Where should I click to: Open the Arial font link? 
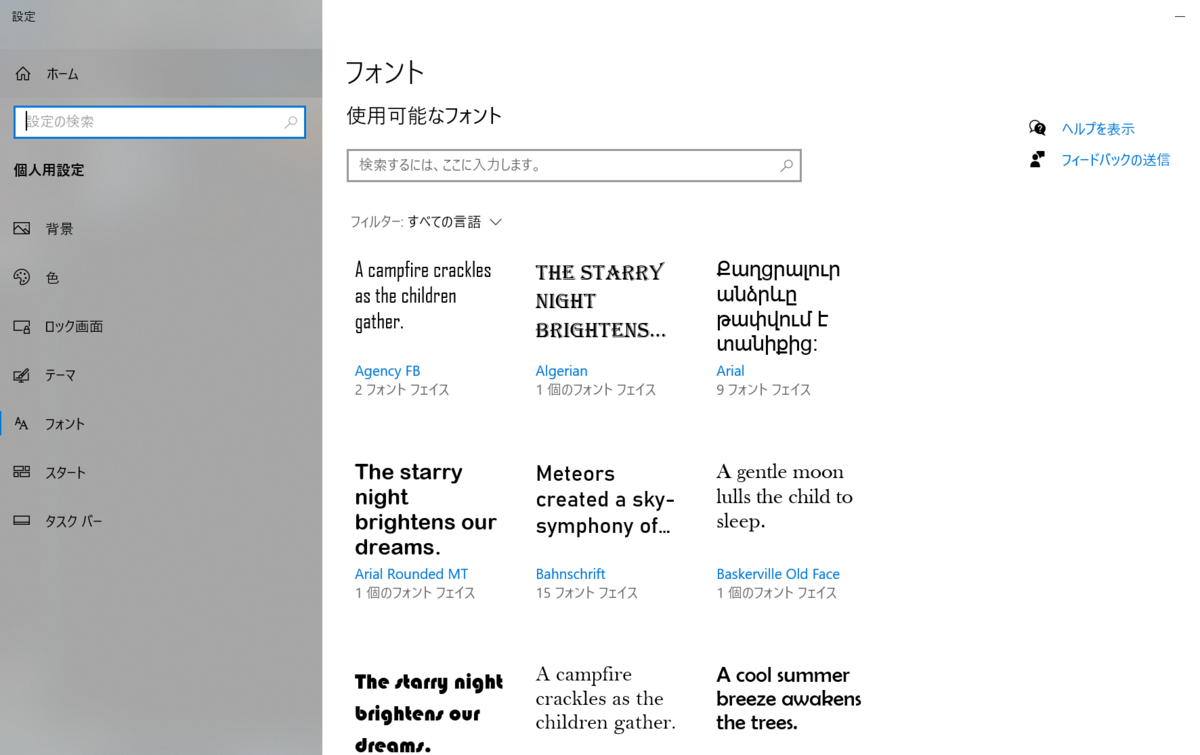(x=730, y=370)
